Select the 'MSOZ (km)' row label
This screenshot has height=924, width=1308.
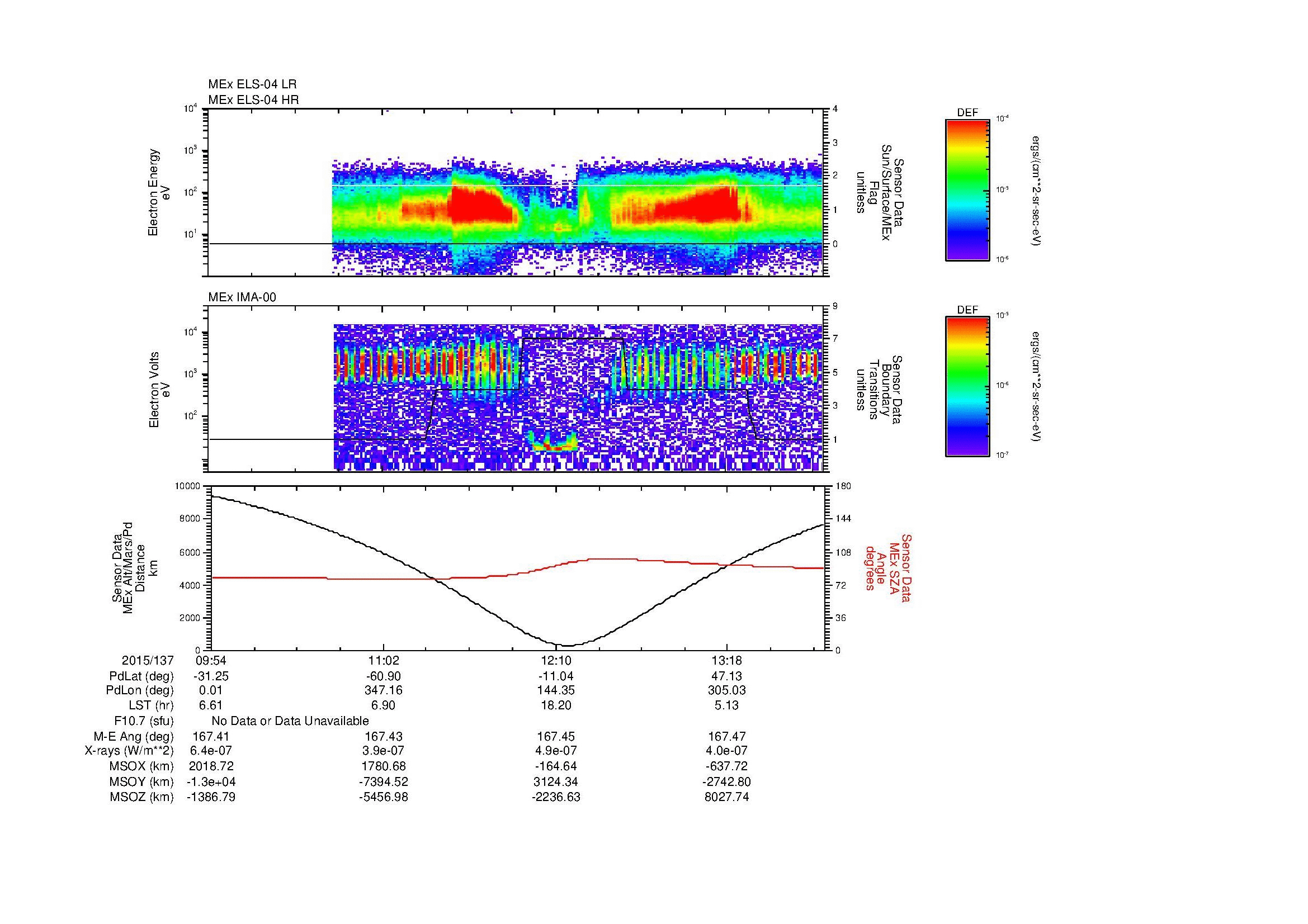(142, 797)
